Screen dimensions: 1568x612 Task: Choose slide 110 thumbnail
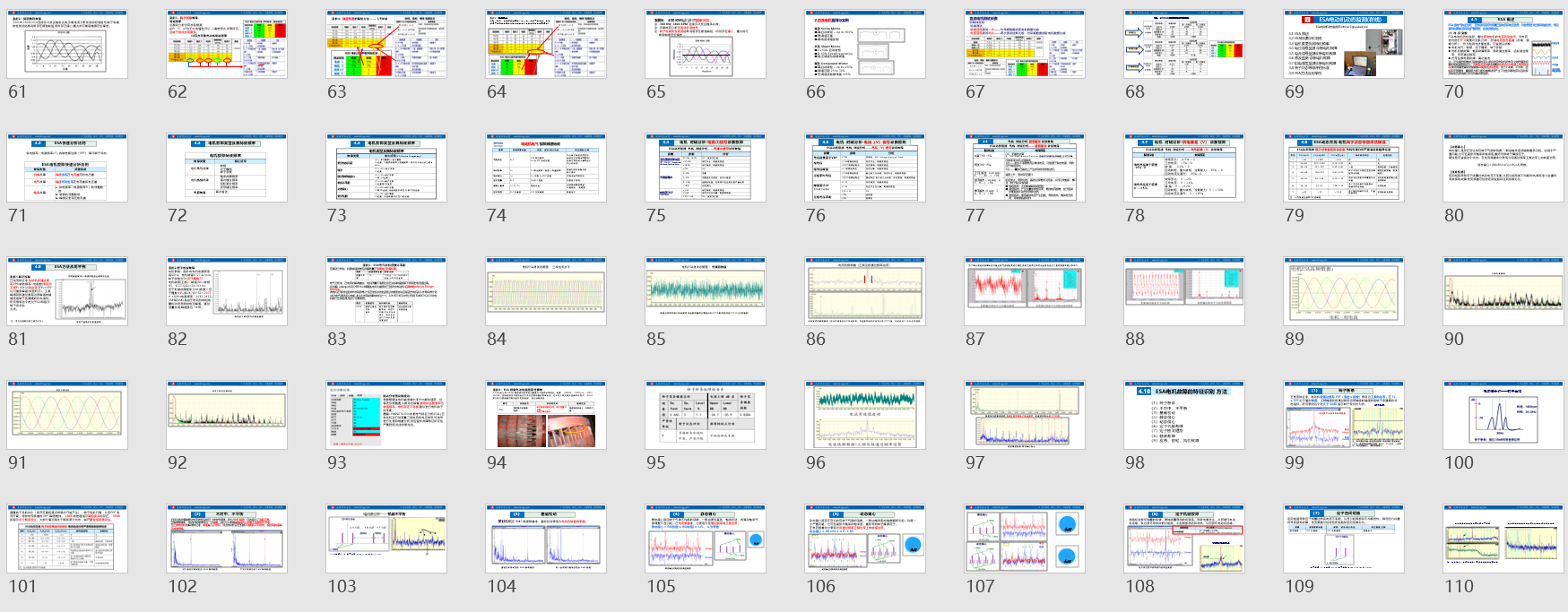pyautogui.click(x=1503, y=539)
